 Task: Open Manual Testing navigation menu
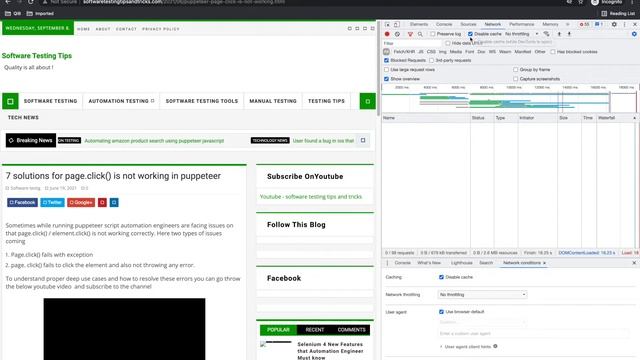[273, 101]
